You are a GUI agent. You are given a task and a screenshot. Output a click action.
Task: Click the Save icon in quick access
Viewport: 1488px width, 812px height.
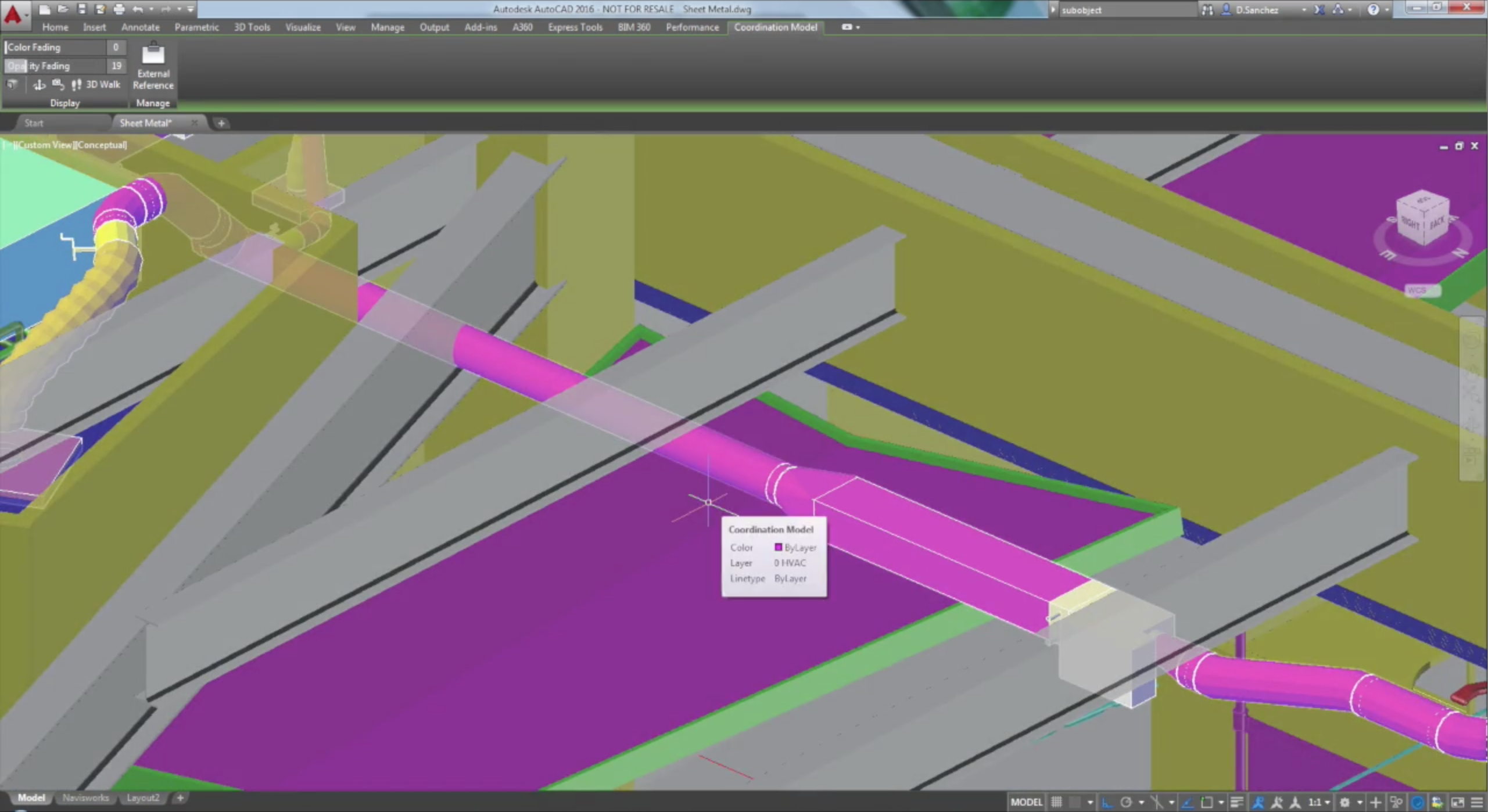click(81, 9)
